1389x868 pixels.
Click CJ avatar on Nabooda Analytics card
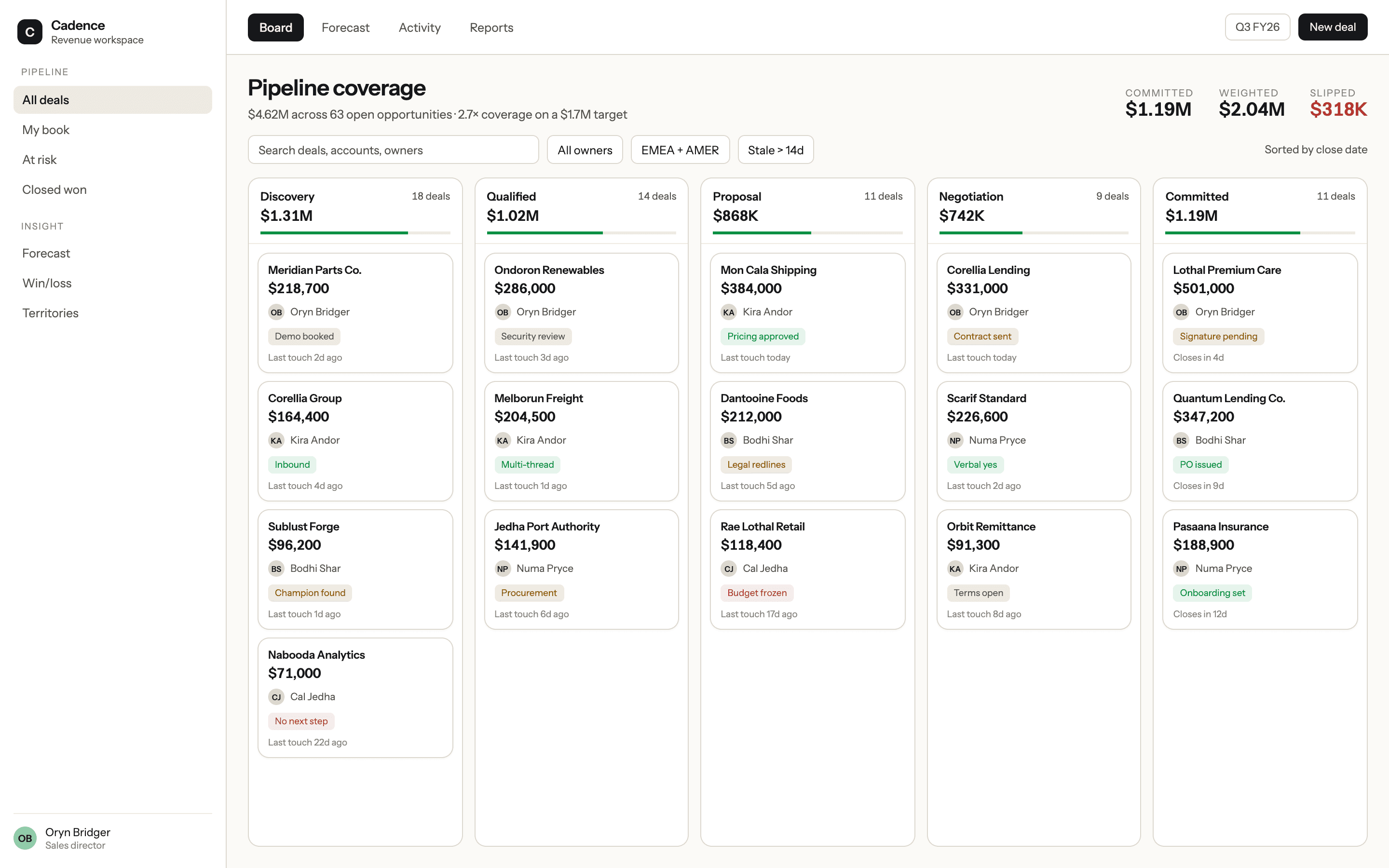pyautogui.click(x=276, y=696)
